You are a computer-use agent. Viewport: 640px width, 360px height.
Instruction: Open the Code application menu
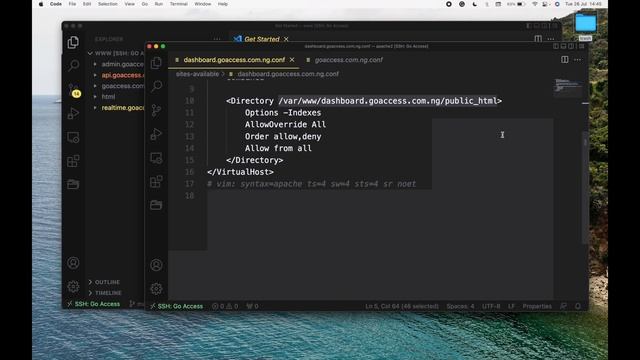pos(56,4)
